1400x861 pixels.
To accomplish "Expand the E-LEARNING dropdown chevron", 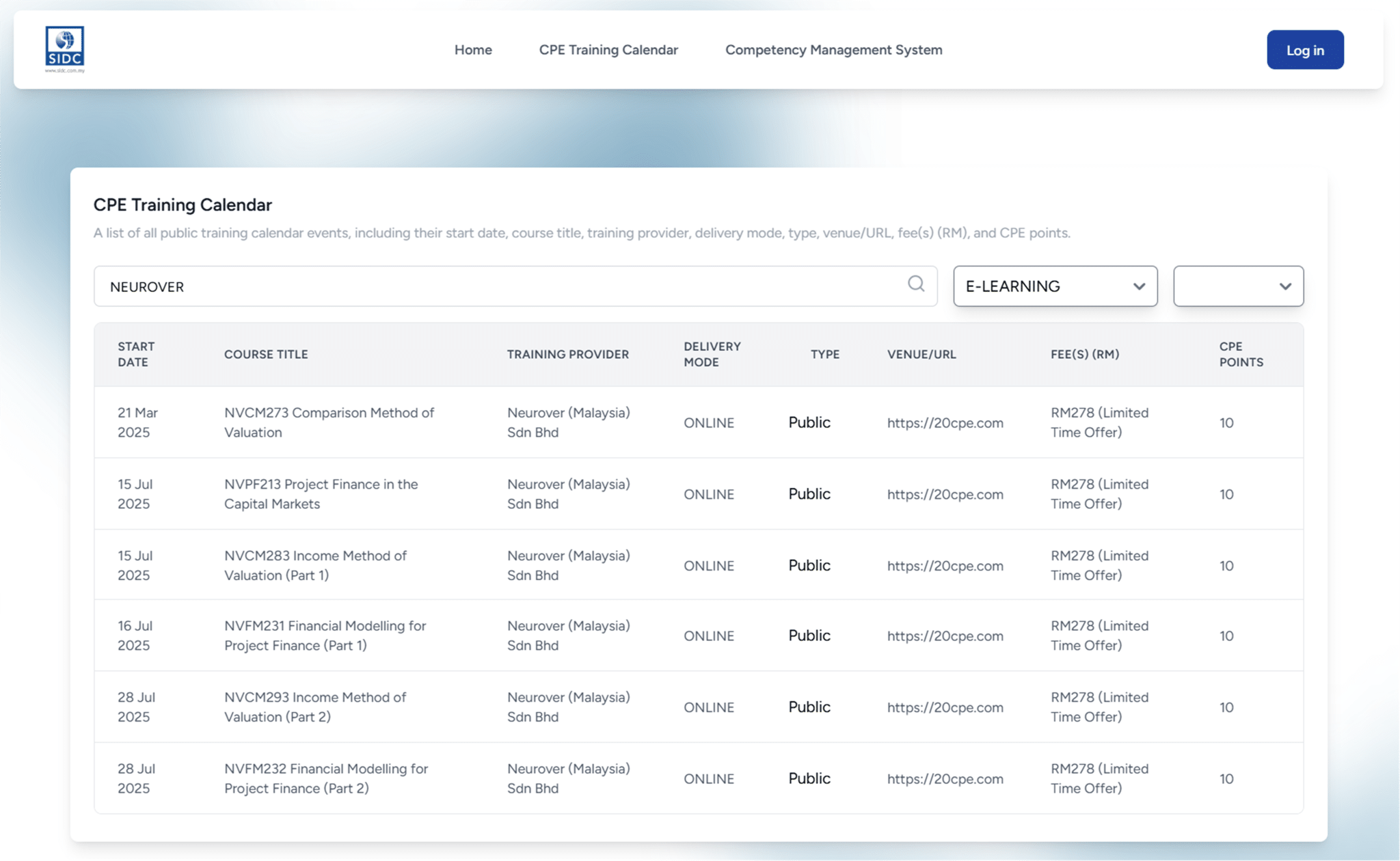I will [1138, 287].
